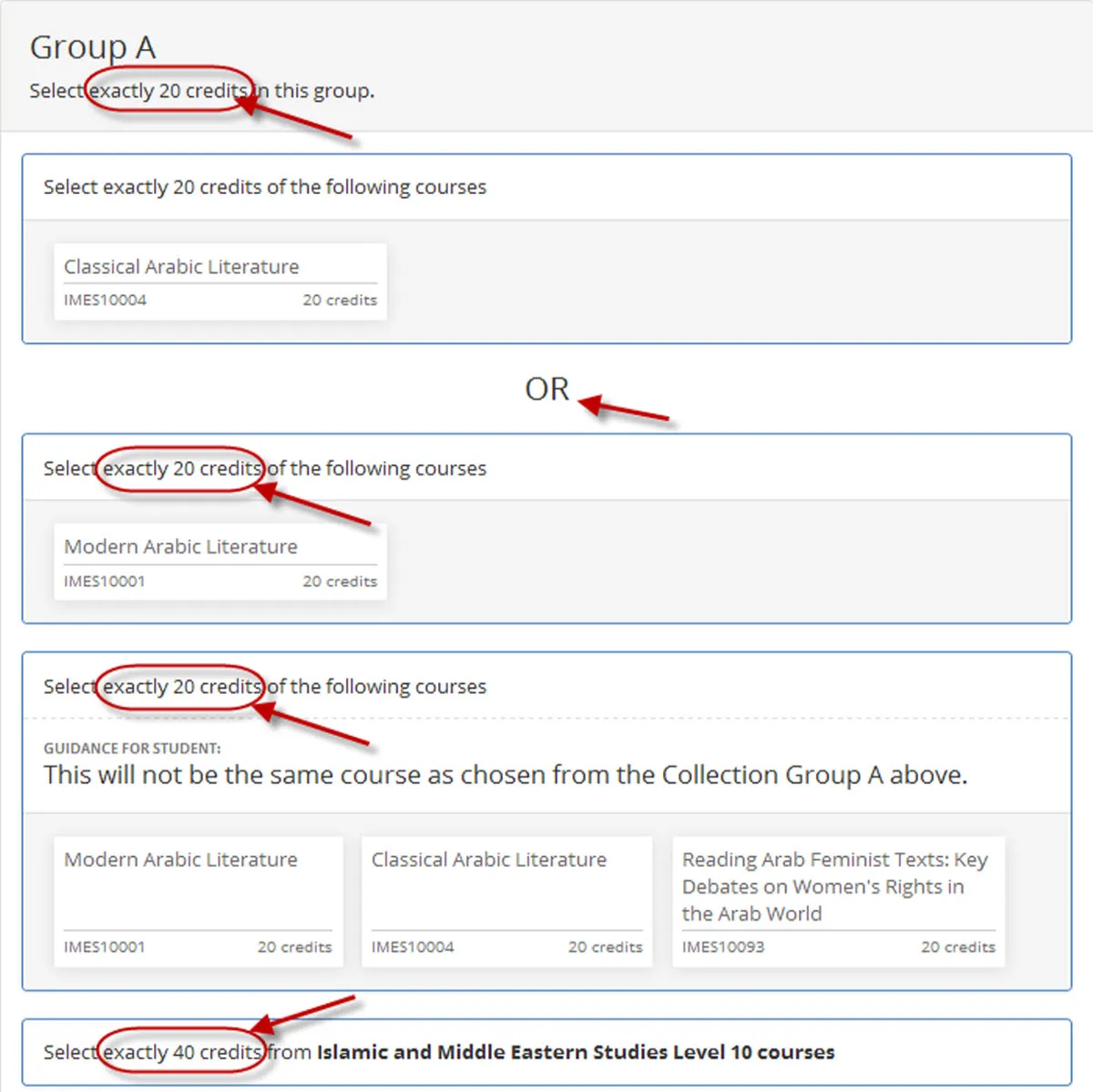Click the Select exactly 20 credits header in first panel
This screenshot has width=1093, height=1092.
click(264, 187)
